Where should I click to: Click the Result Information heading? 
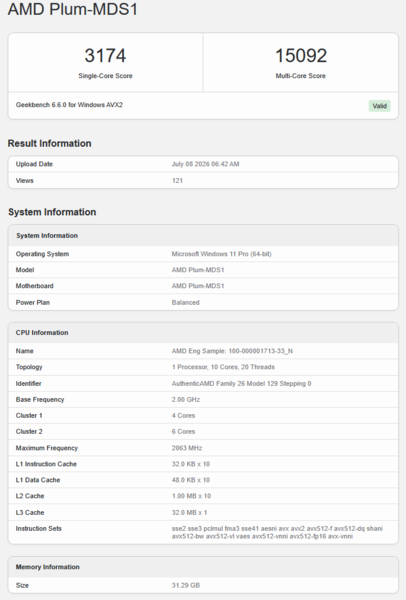[x=50, y=143]
